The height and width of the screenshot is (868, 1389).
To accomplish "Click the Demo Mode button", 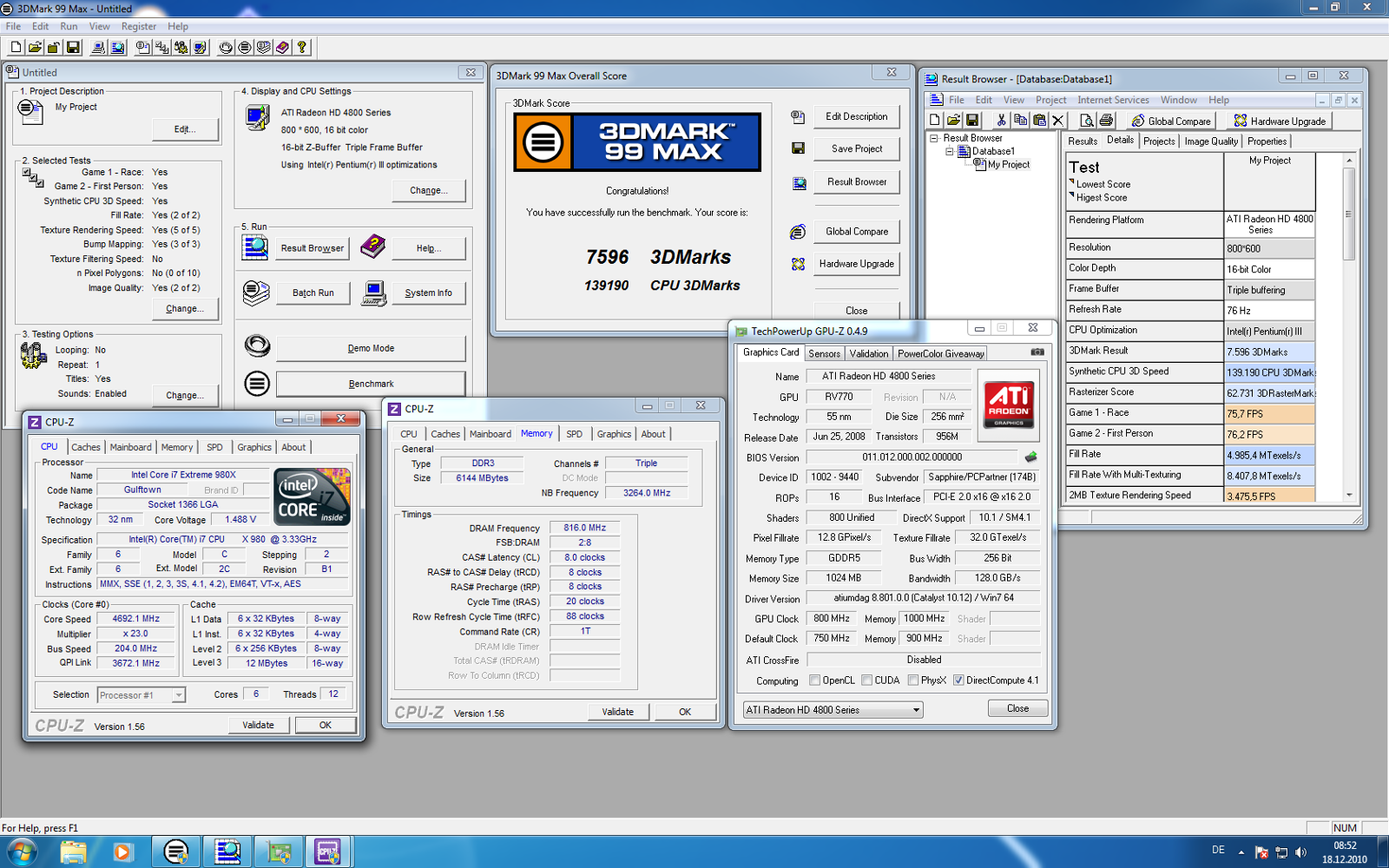I will pyautogui.click(x=371, y=348).
